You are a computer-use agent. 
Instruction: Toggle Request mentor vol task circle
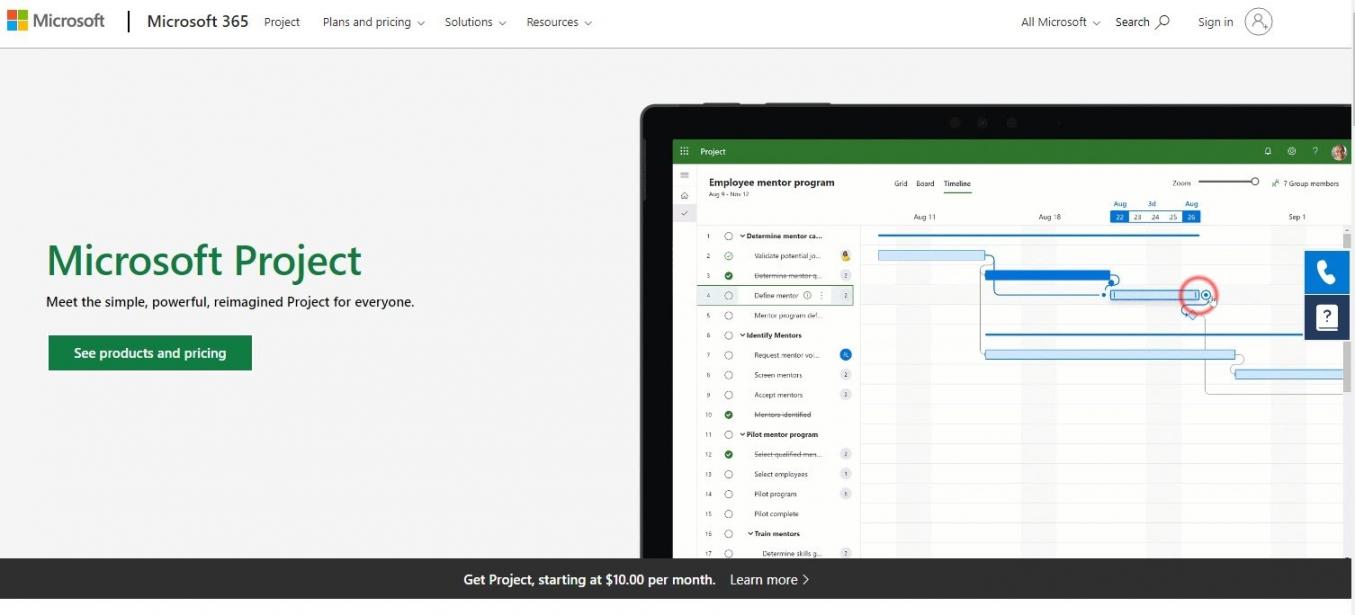(729, 355)
